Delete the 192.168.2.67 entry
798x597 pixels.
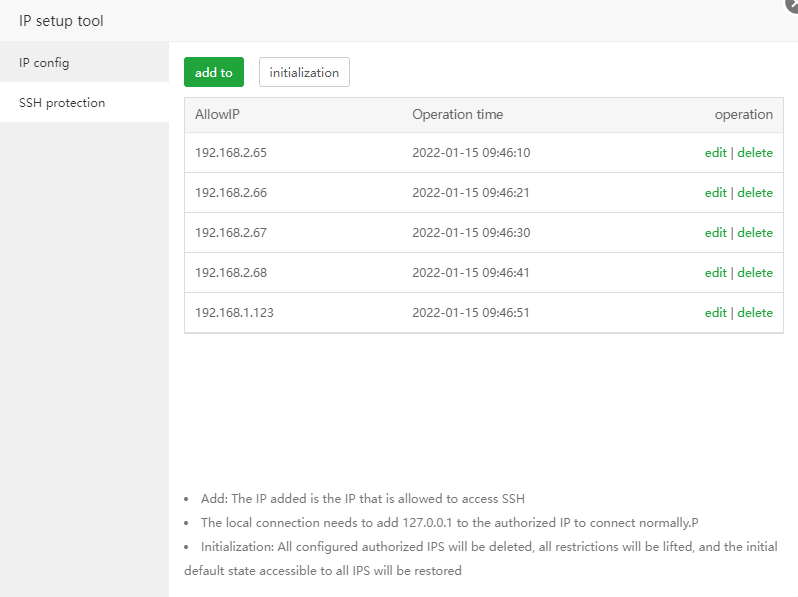coord(755,233)
